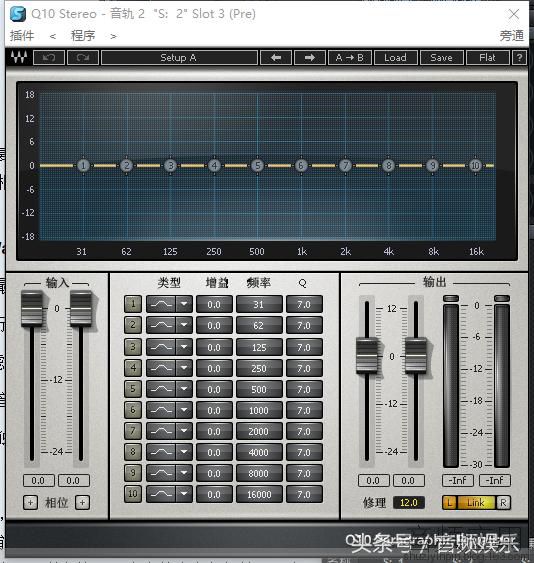Toggle band 8 on/off button
Image resolution: width=534 pixels, height=563 pixels.
[133, 452]
